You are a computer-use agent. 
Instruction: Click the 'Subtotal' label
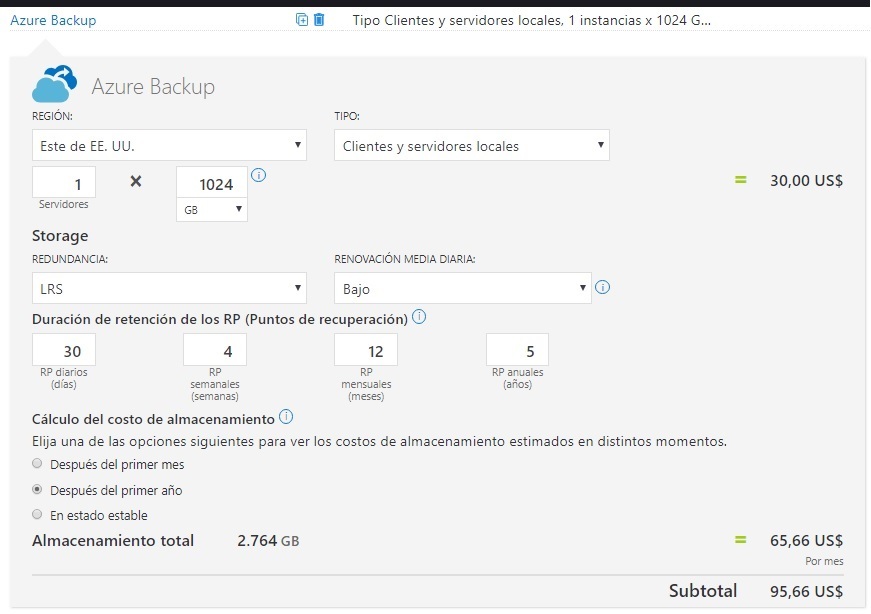tap(703, 591)
